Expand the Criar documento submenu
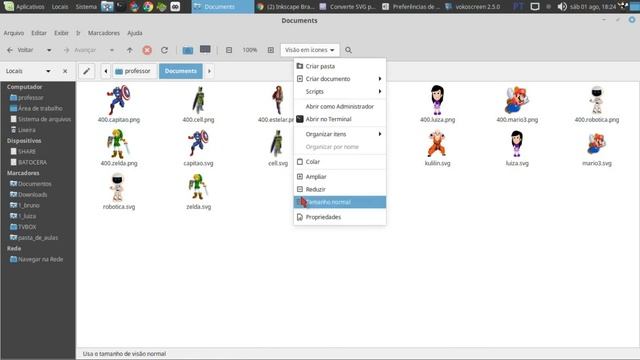The height and width of the screenshot is (360, 640). coord(340,79)
